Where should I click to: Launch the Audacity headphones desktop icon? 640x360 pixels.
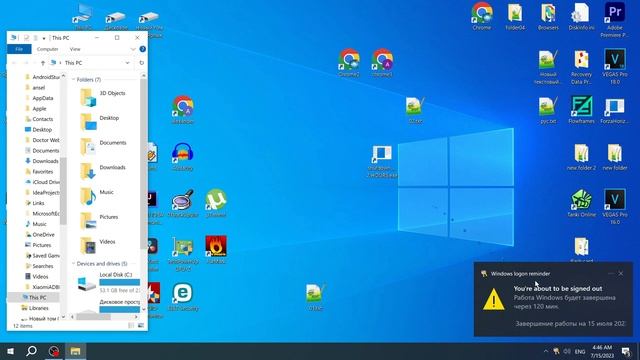(x=182, y=156)
